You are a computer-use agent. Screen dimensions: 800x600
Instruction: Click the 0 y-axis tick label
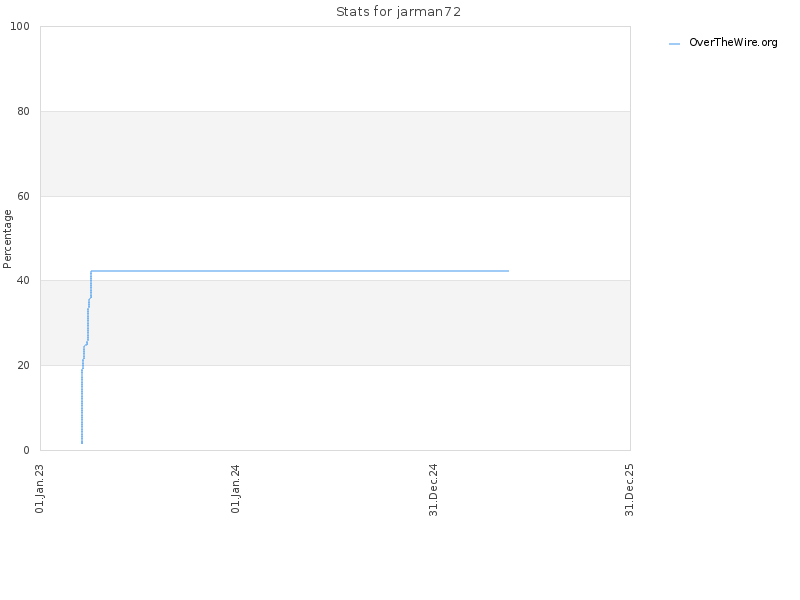point(27,450)
